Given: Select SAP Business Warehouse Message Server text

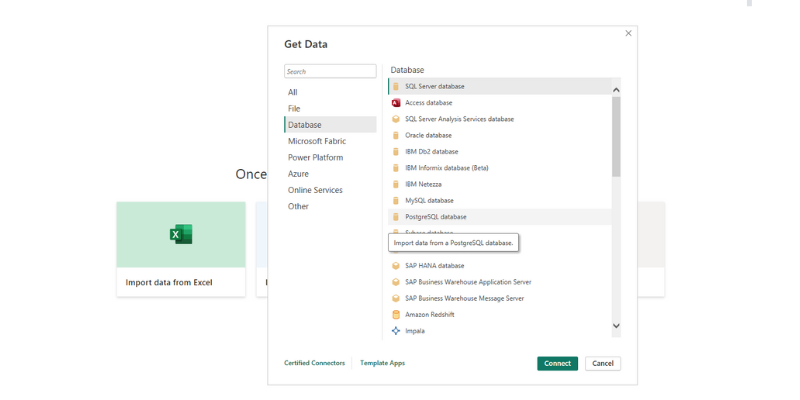Looking at the screenshot, I should pyautogui.click(x=465, y=298).
